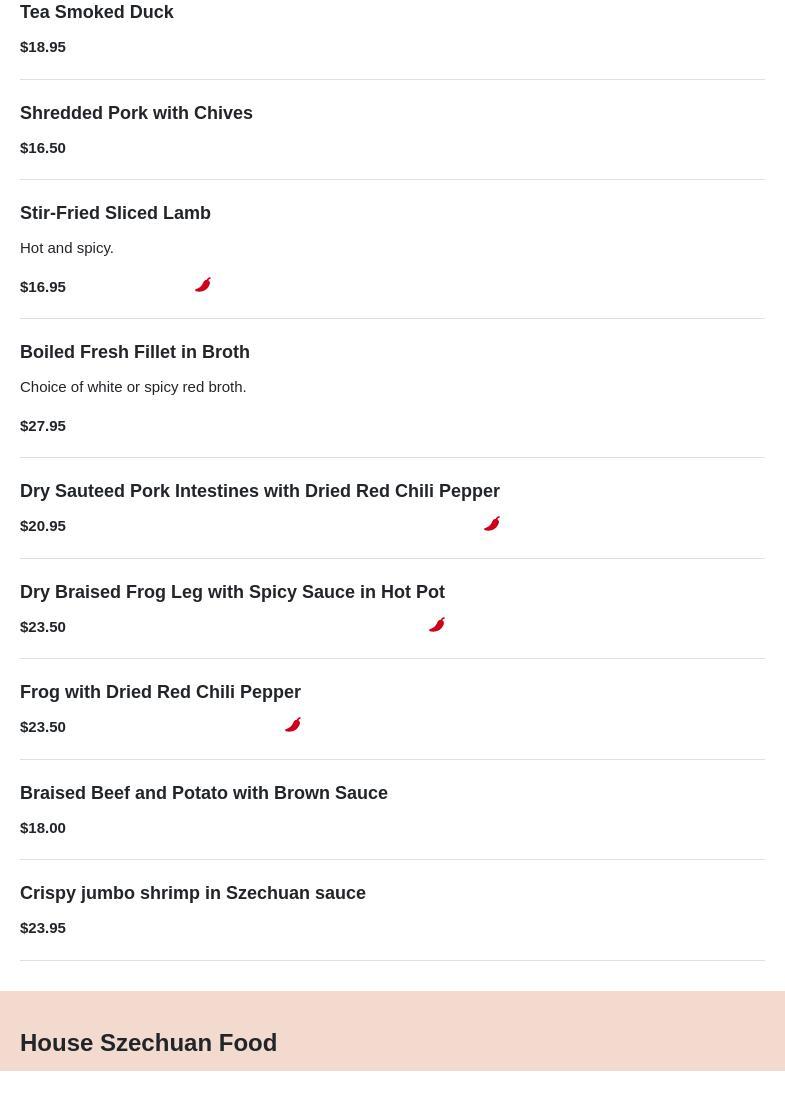Click chili icon for Frog with Dried Red Chili

pos(293,725)
